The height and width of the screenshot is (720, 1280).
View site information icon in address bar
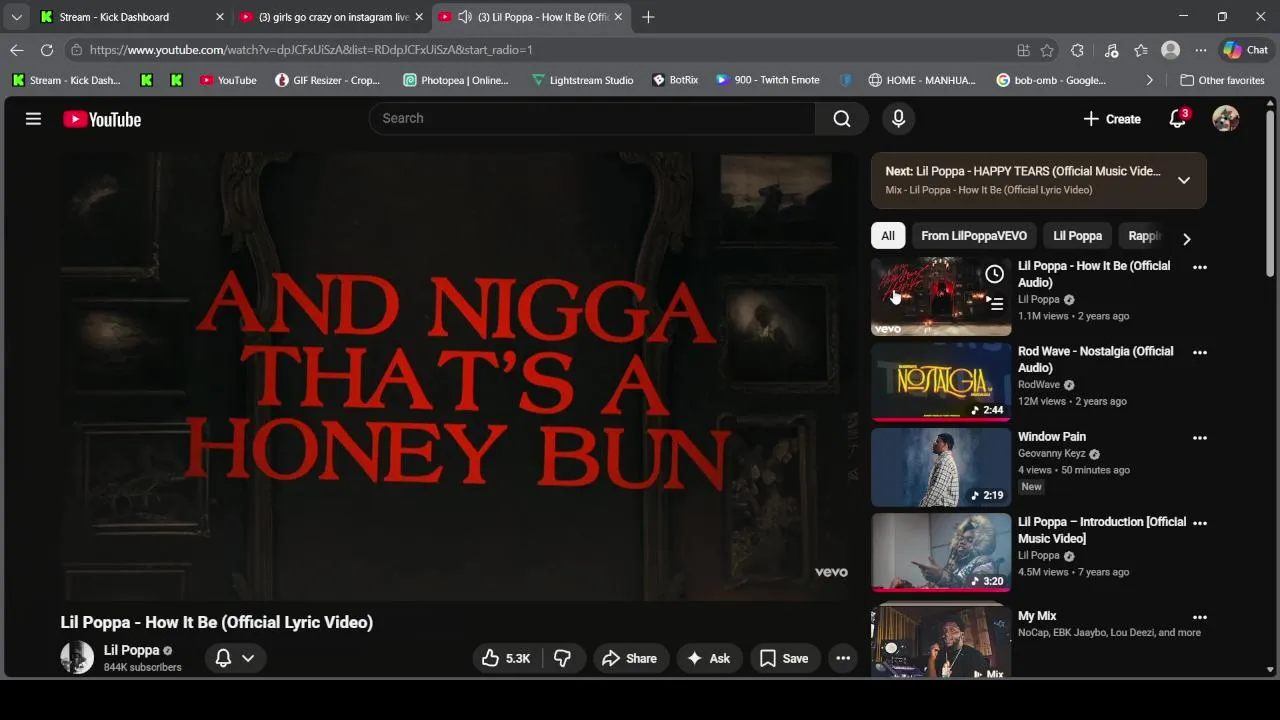(77, 50)
